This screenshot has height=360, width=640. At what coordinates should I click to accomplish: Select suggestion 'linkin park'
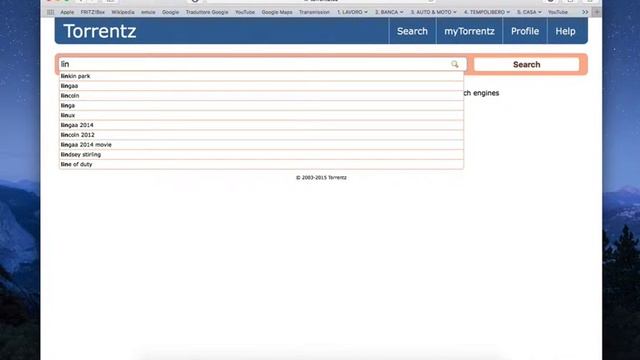tap(261, 76)
